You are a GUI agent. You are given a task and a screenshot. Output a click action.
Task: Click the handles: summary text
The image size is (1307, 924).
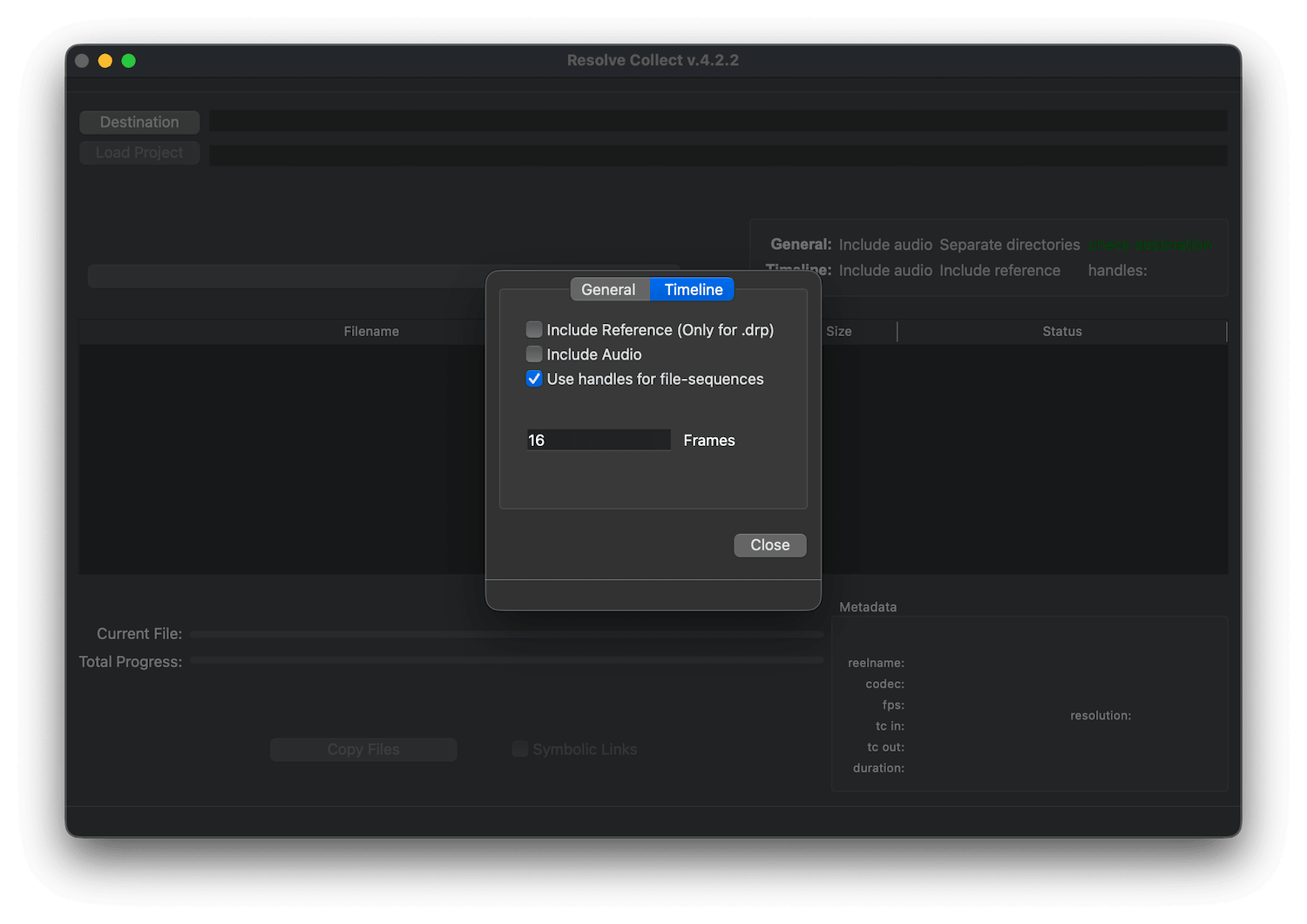click(x=1118, y=271)
